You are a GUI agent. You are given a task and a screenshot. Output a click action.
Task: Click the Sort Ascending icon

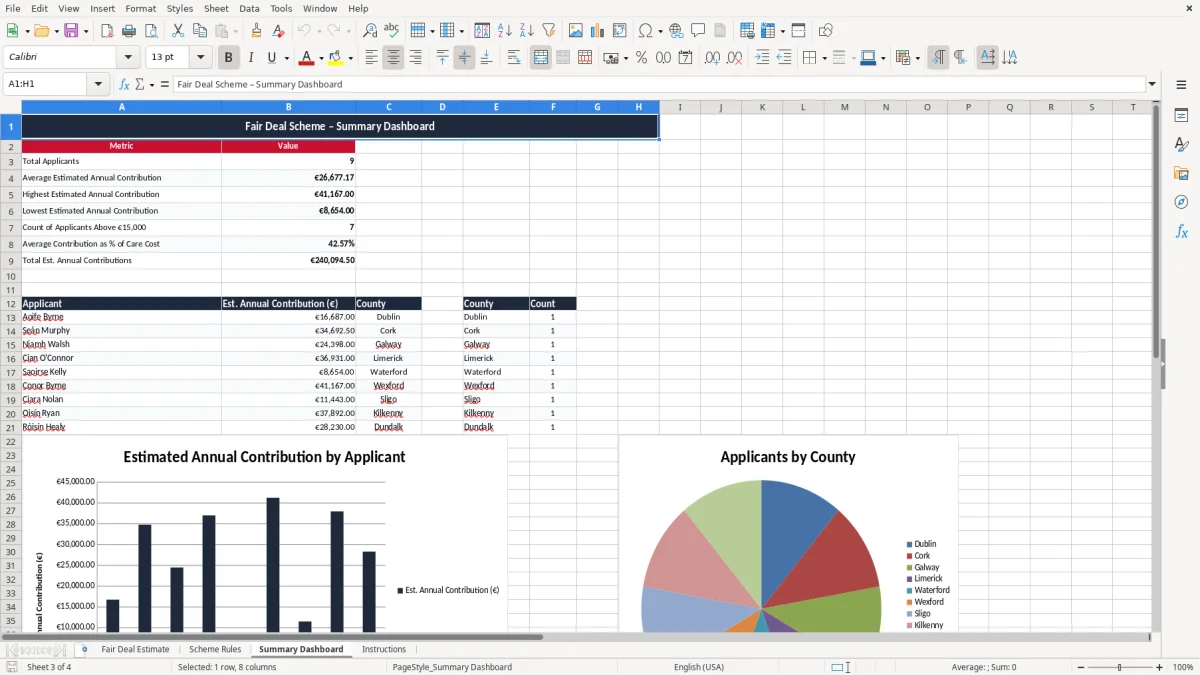click(x=504, y=31)
